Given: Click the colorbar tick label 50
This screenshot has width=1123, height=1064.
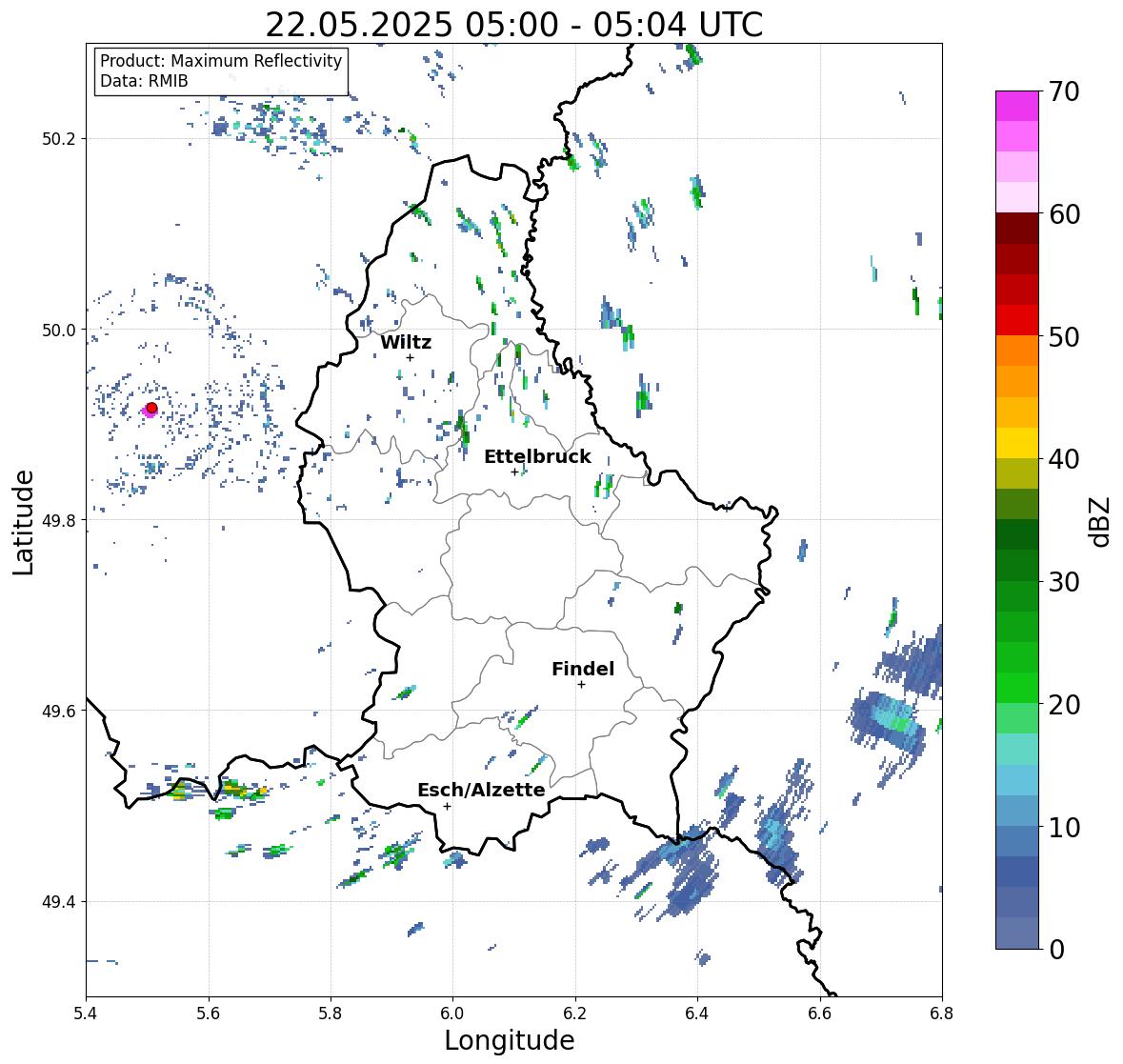Looking at the screenshot, I should [1064, 336].
